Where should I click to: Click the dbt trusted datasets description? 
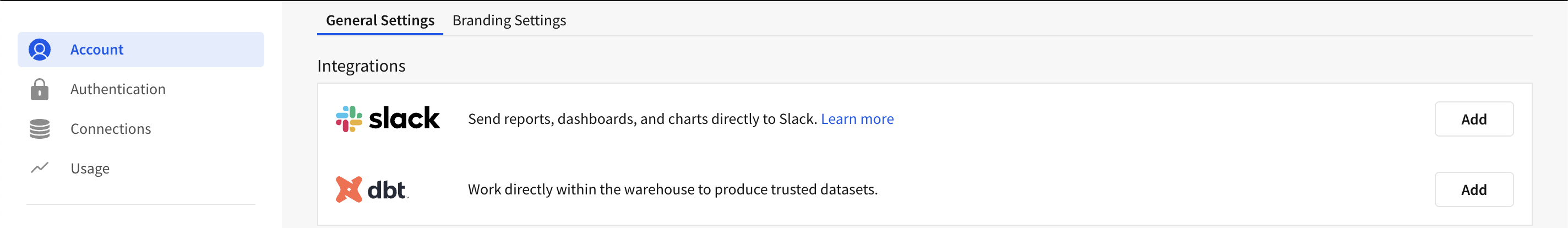[673, 189]
